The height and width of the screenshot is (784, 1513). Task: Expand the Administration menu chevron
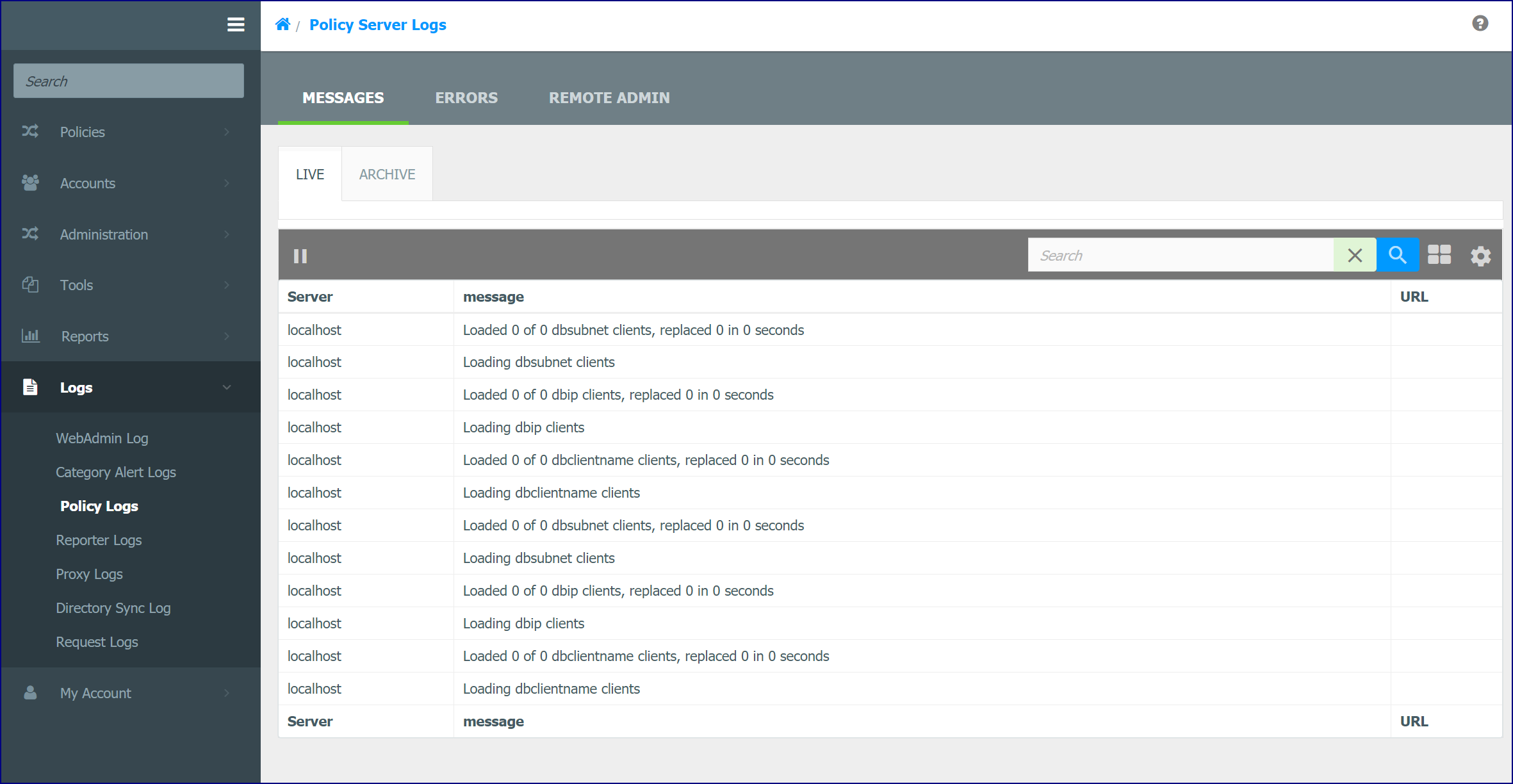point(227,234)
